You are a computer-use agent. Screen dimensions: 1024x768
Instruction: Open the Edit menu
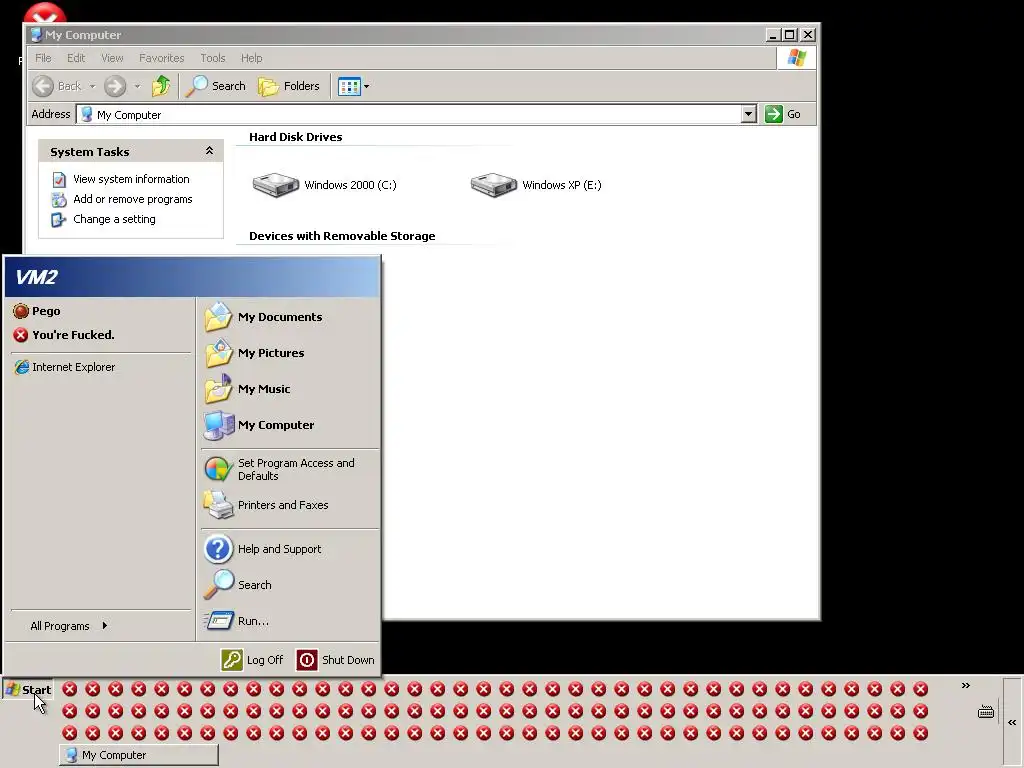[x=76, y=58]
